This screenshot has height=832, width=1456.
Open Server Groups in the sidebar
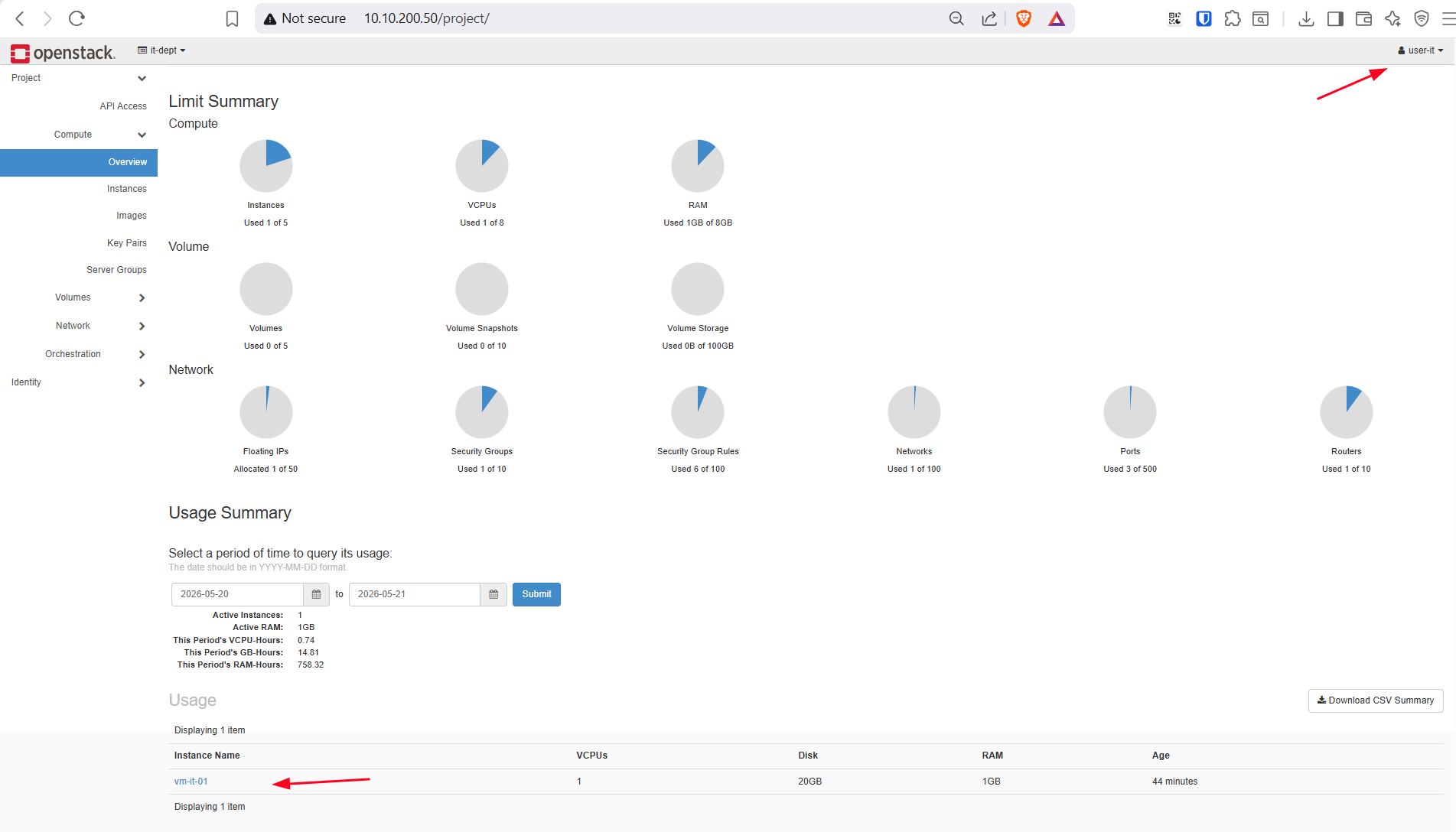point(116,270)
